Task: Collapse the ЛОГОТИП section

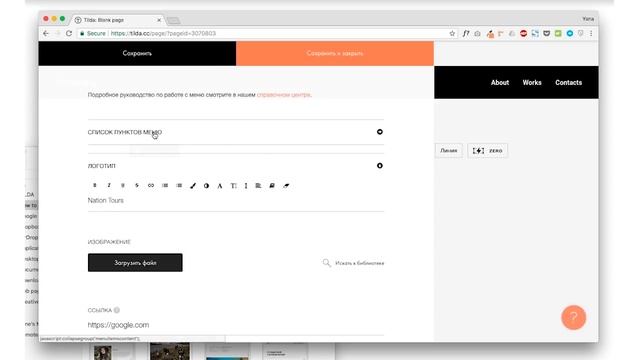Action: click(x=236, y=166)
